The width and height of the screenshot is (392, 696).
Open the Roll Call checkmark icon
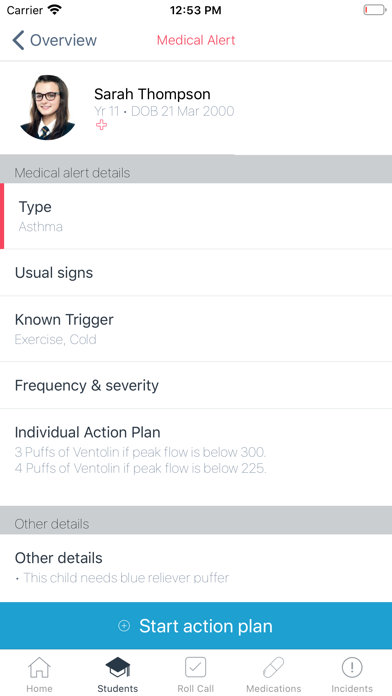195,667
